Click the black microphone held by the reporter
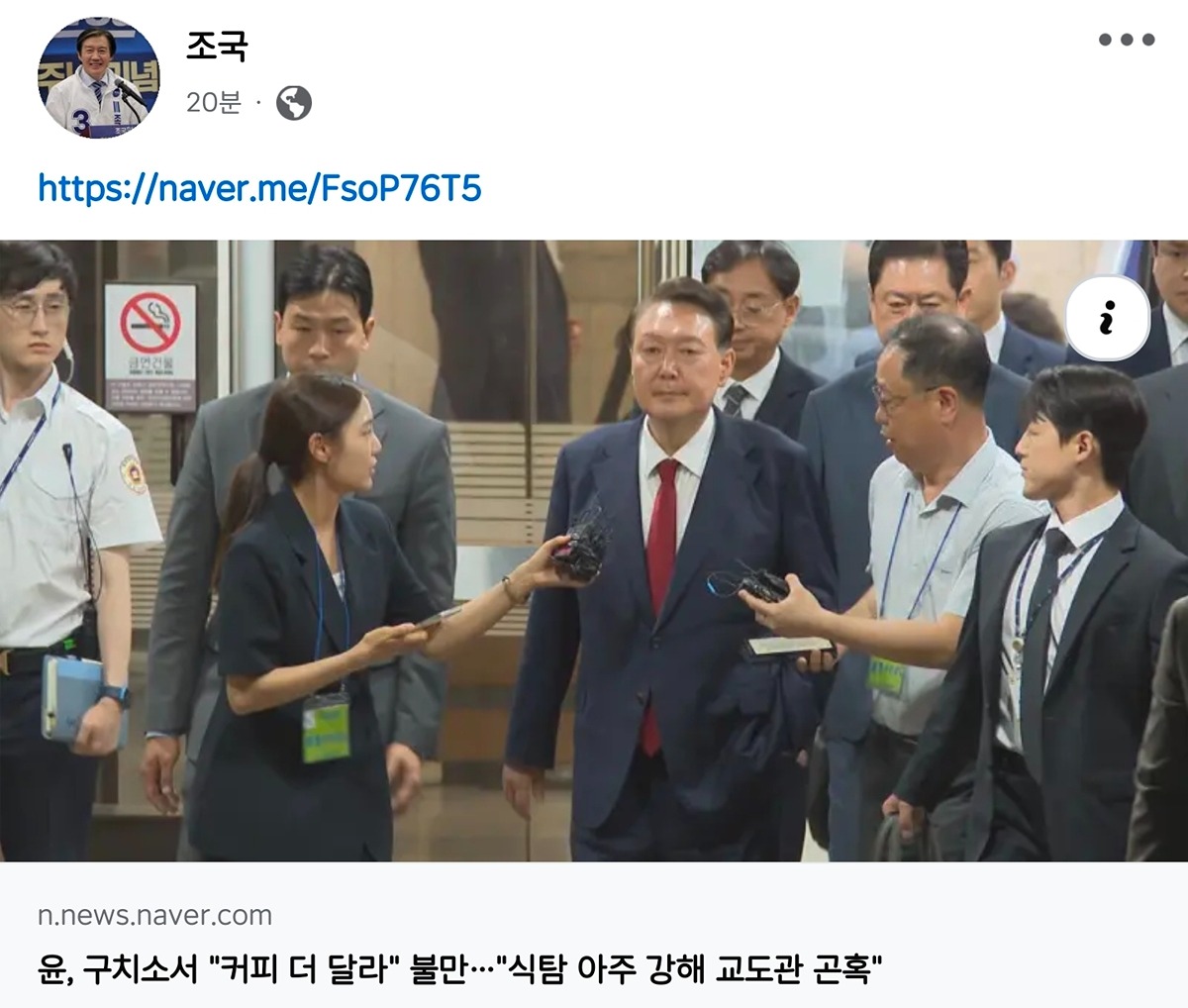 [x=582, y=546]
